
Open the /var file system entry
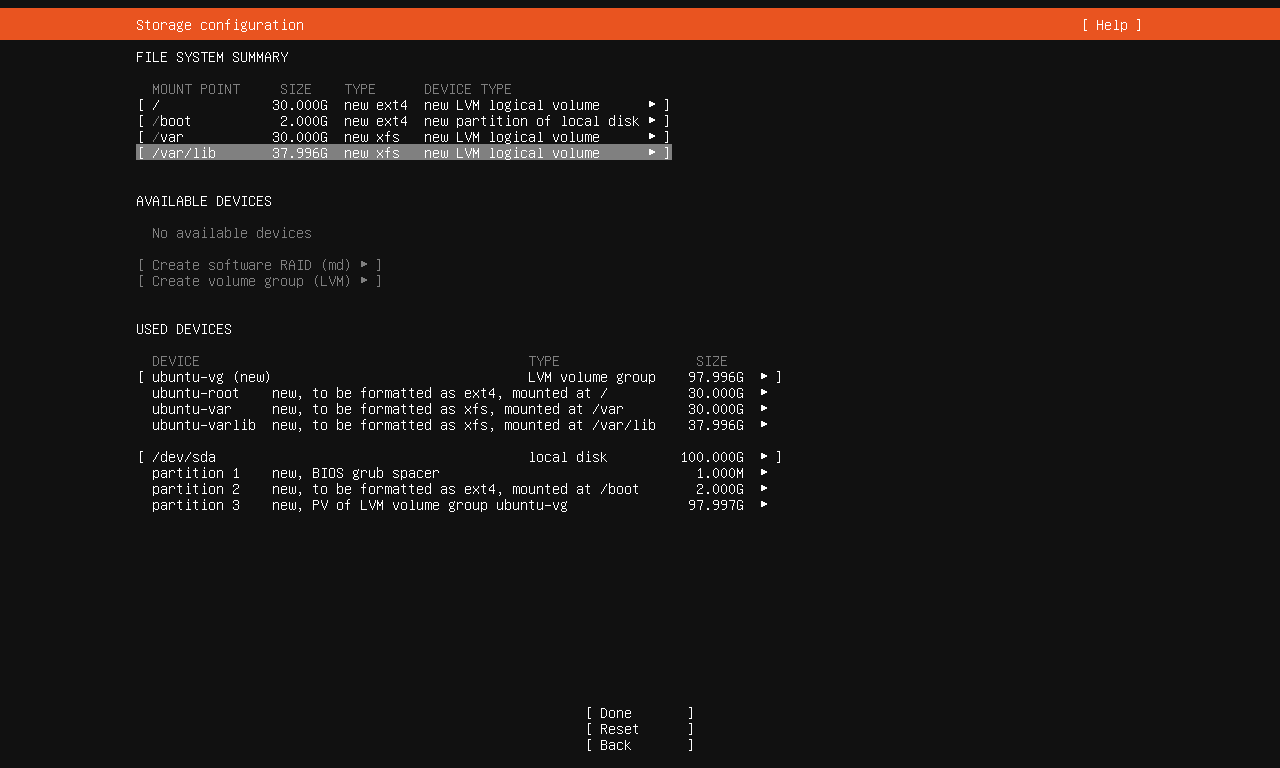click(403, 137)
